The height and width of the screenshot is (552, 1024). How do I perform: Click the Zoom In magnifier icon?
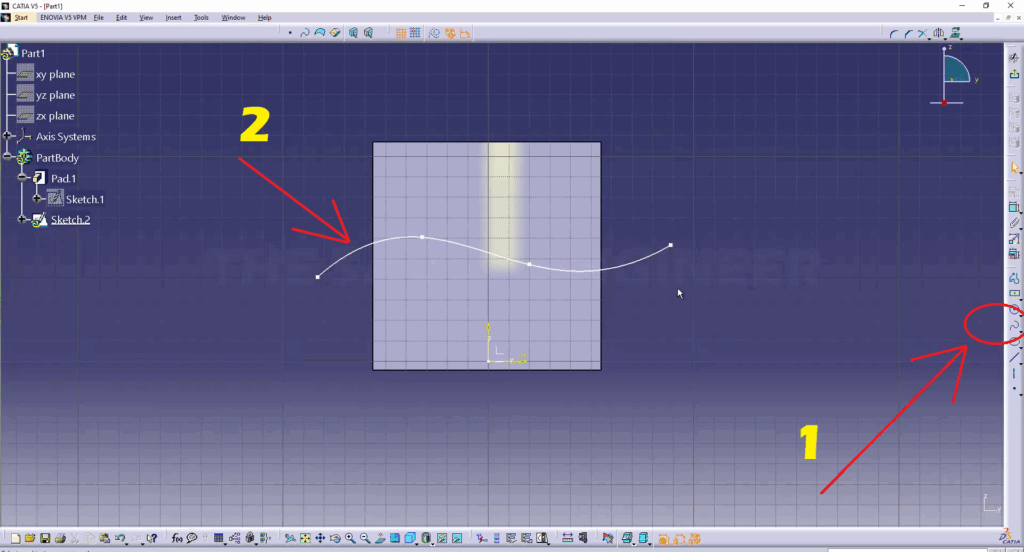350,538
